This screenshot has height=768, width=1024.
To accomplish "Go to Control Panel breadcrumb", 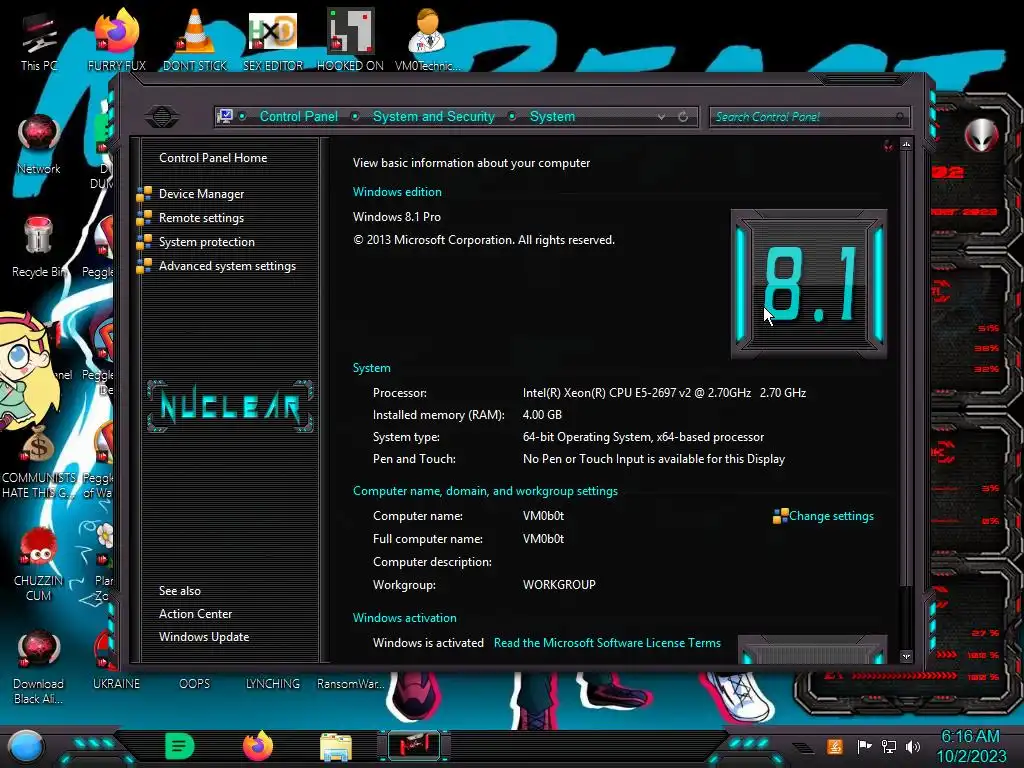I will tap(298, 116).
